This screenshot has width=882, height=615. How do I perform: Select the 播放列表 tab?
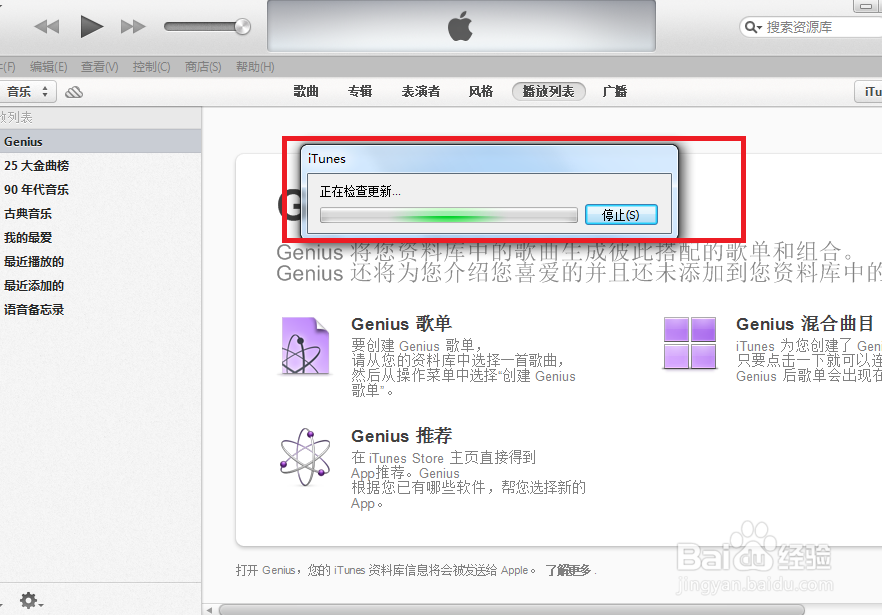click(x=548, y=91)
